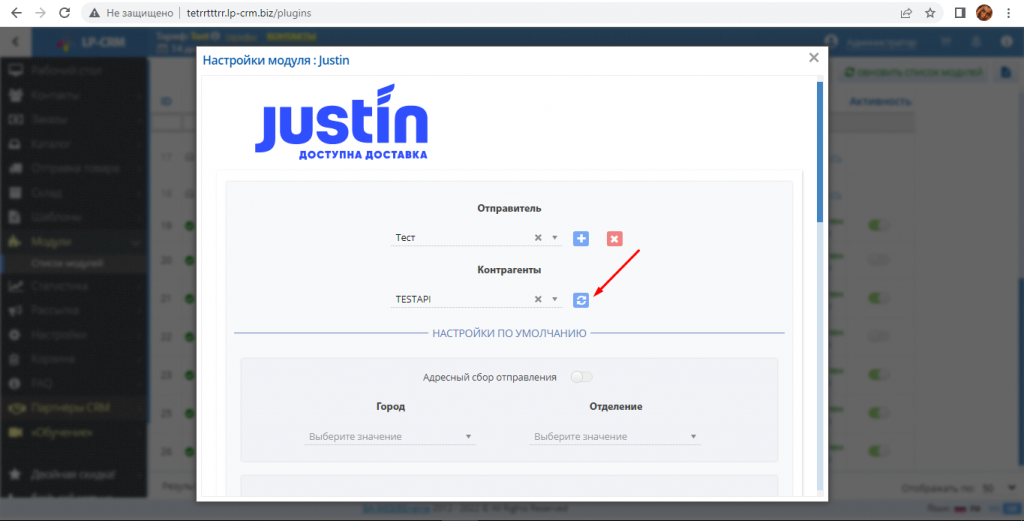
Task: Reload the page with the refresh icon
Action: (64, 13)
